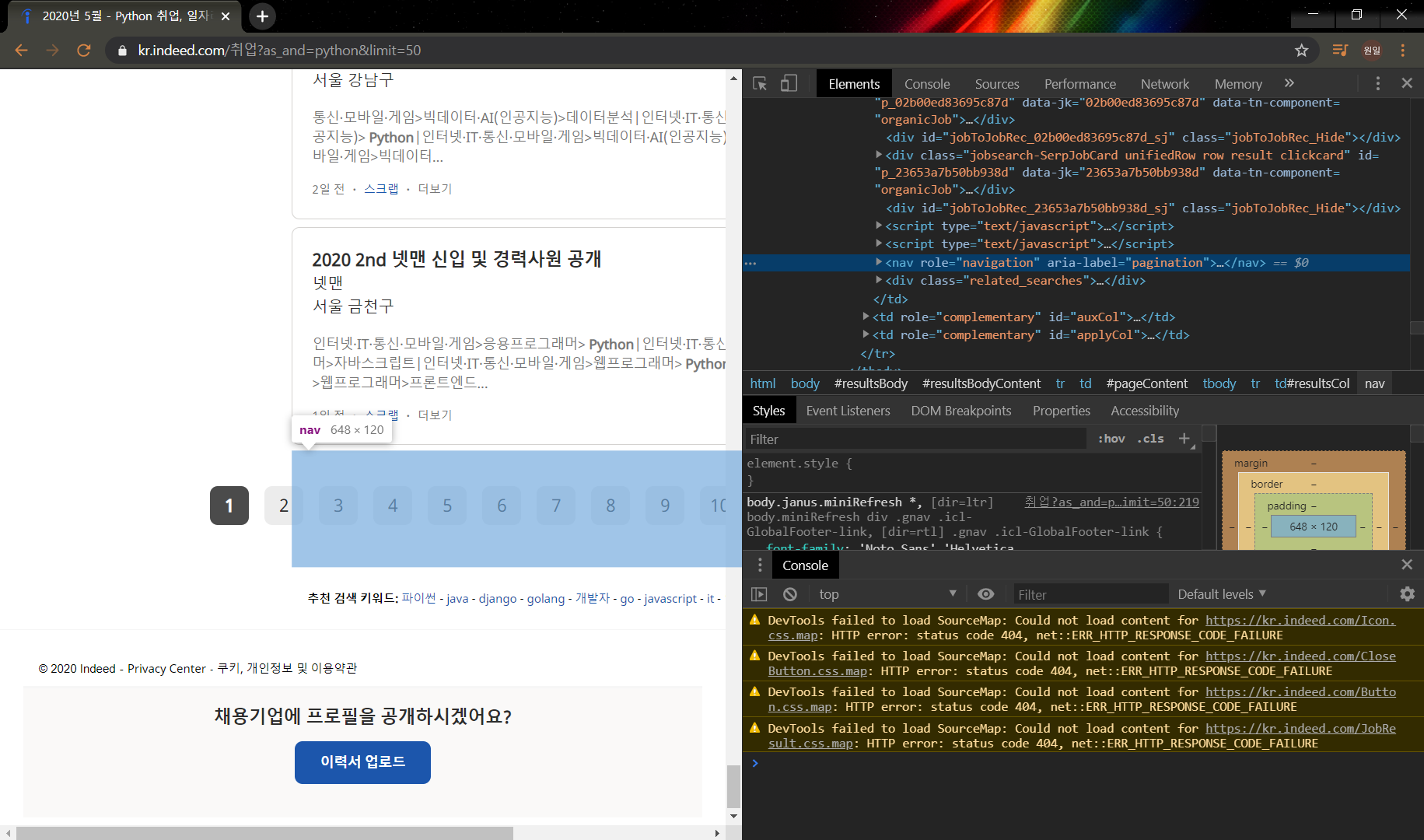The image size is (1424, 840).
Task: Open the django suggested keyword link
Action: click(498, 598)
